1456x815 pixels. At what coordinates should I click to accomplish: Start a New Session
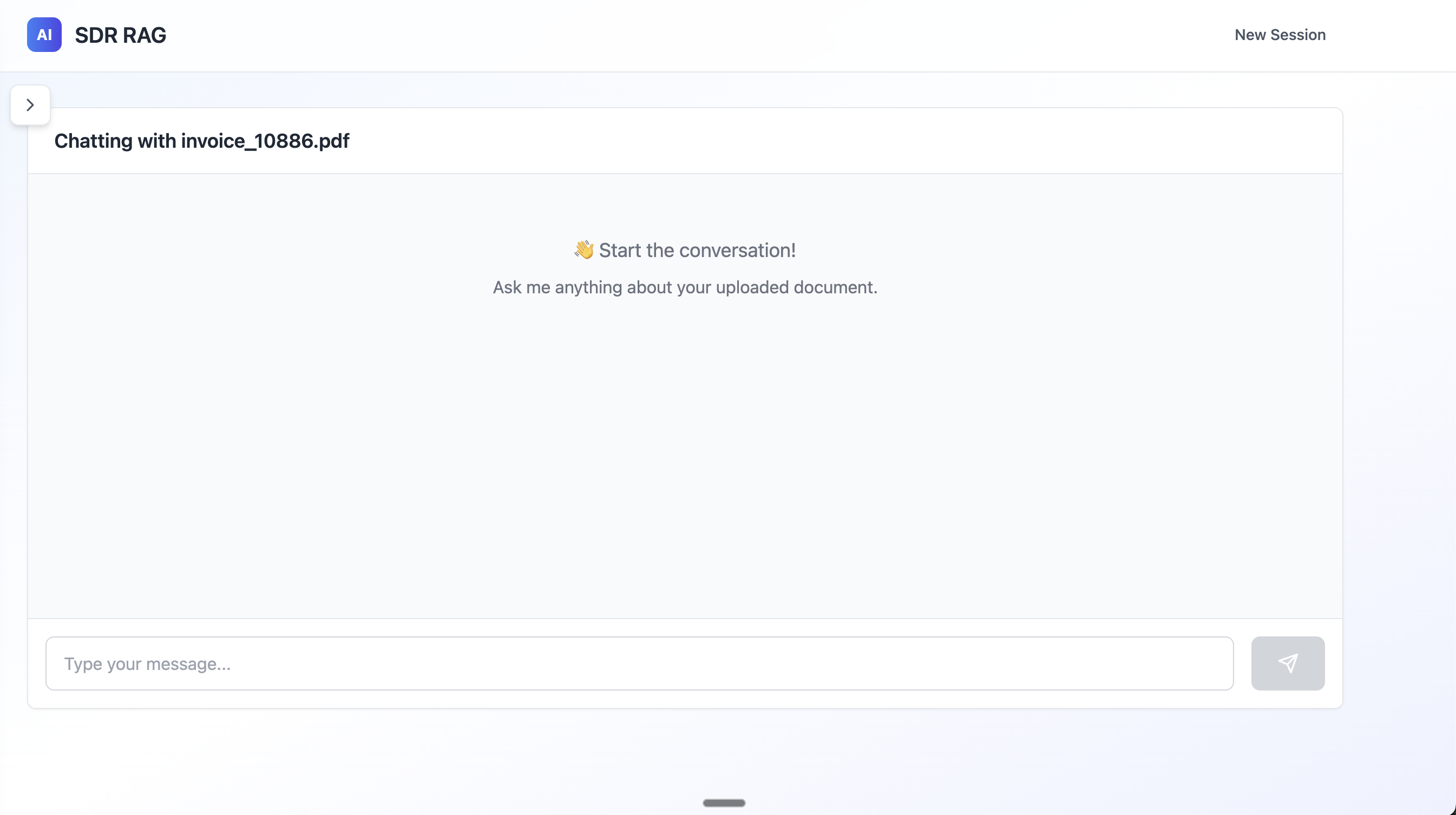pos(1280,35)
